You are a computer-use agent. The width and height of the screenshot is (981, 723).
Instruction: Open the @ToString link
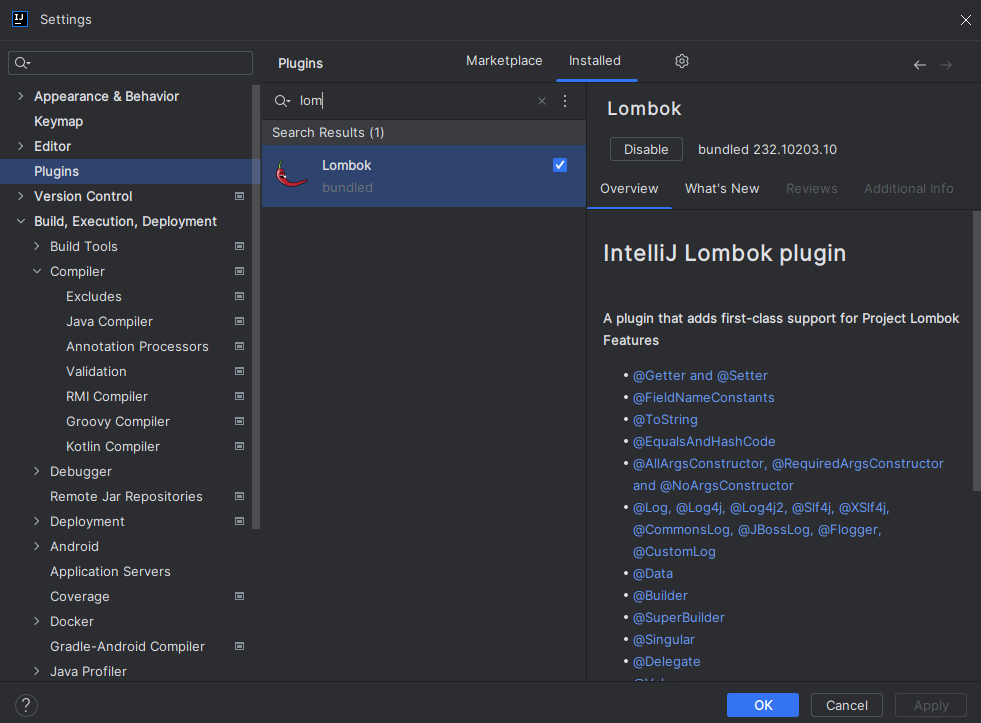665,420
